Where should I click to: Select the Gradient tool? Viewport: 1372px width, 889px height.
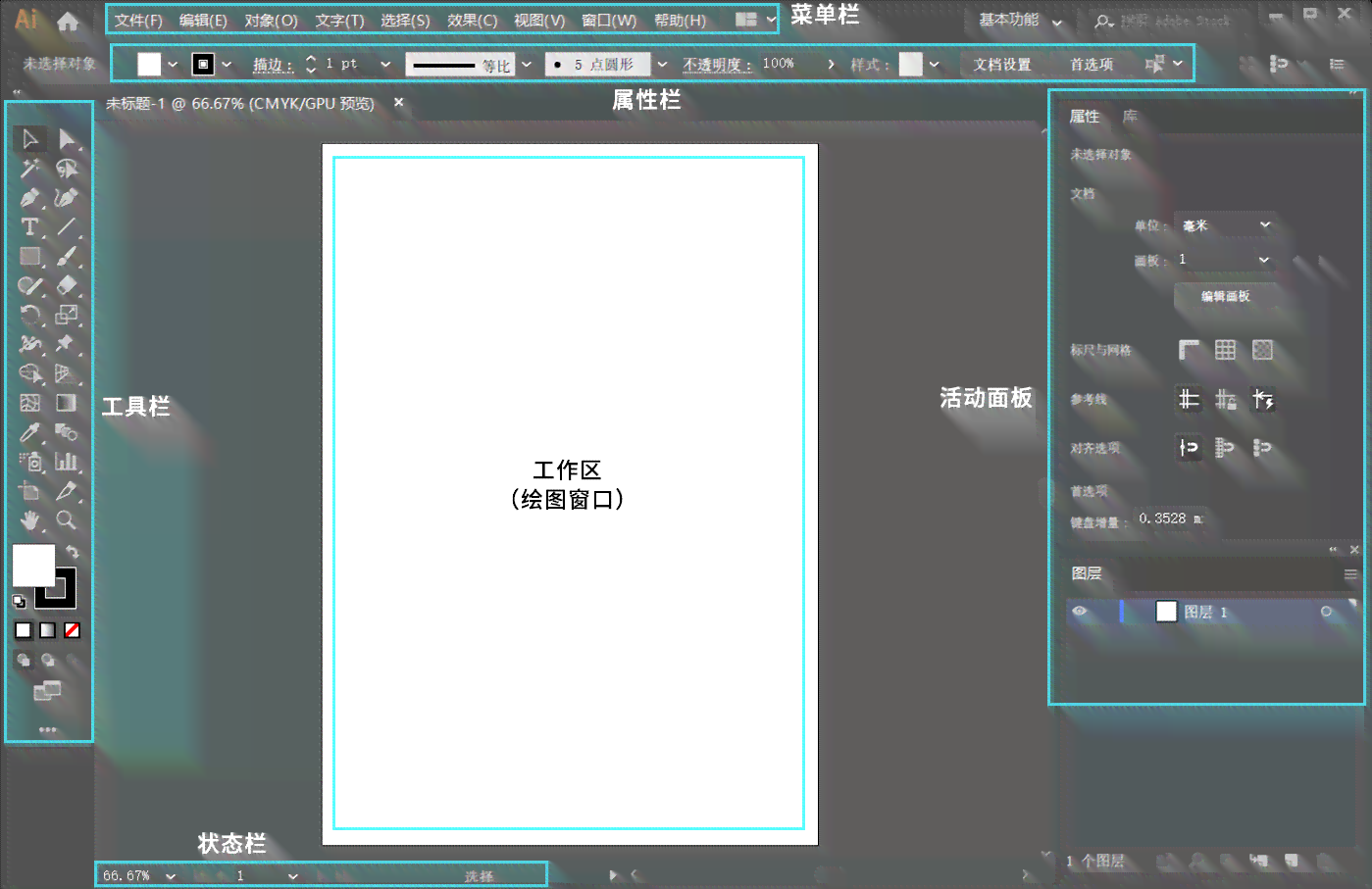pyautogui.click(x=67, y=403)
